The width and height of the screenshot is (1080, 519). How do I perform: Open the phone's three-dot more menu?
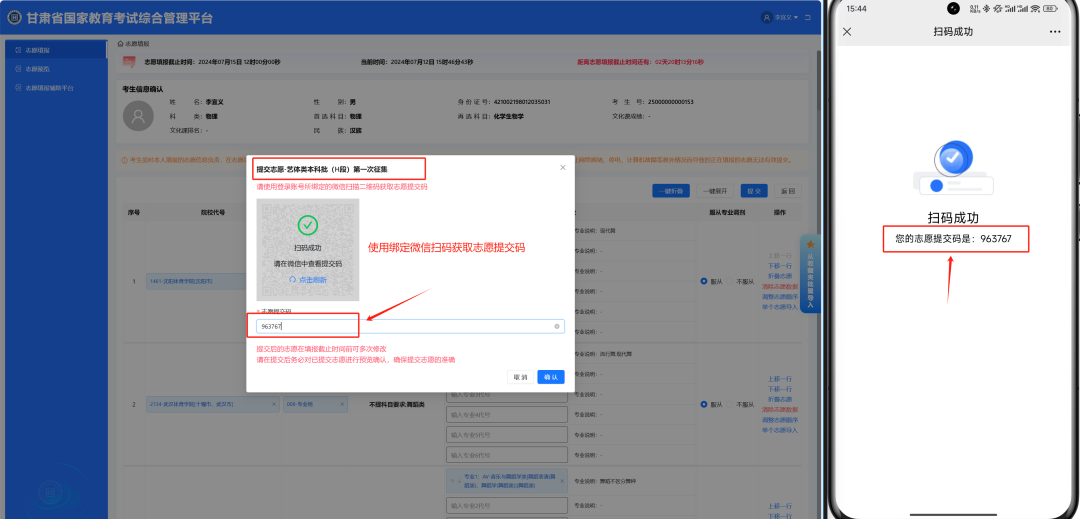1054,32
